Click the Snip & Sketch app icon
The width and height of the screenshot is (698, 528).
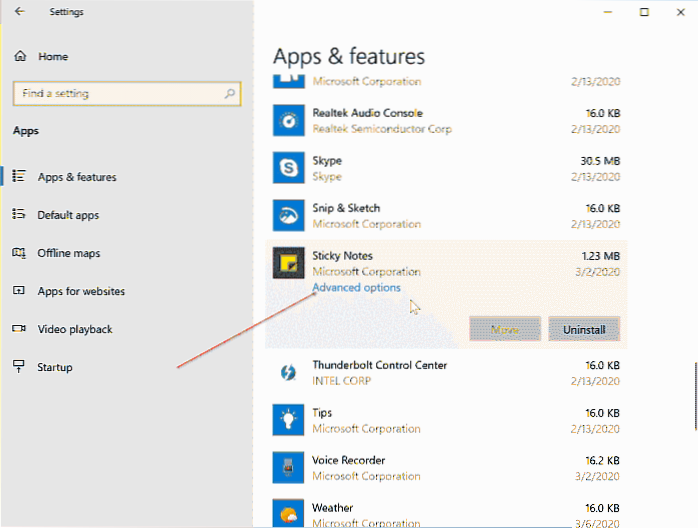[288, 215]
